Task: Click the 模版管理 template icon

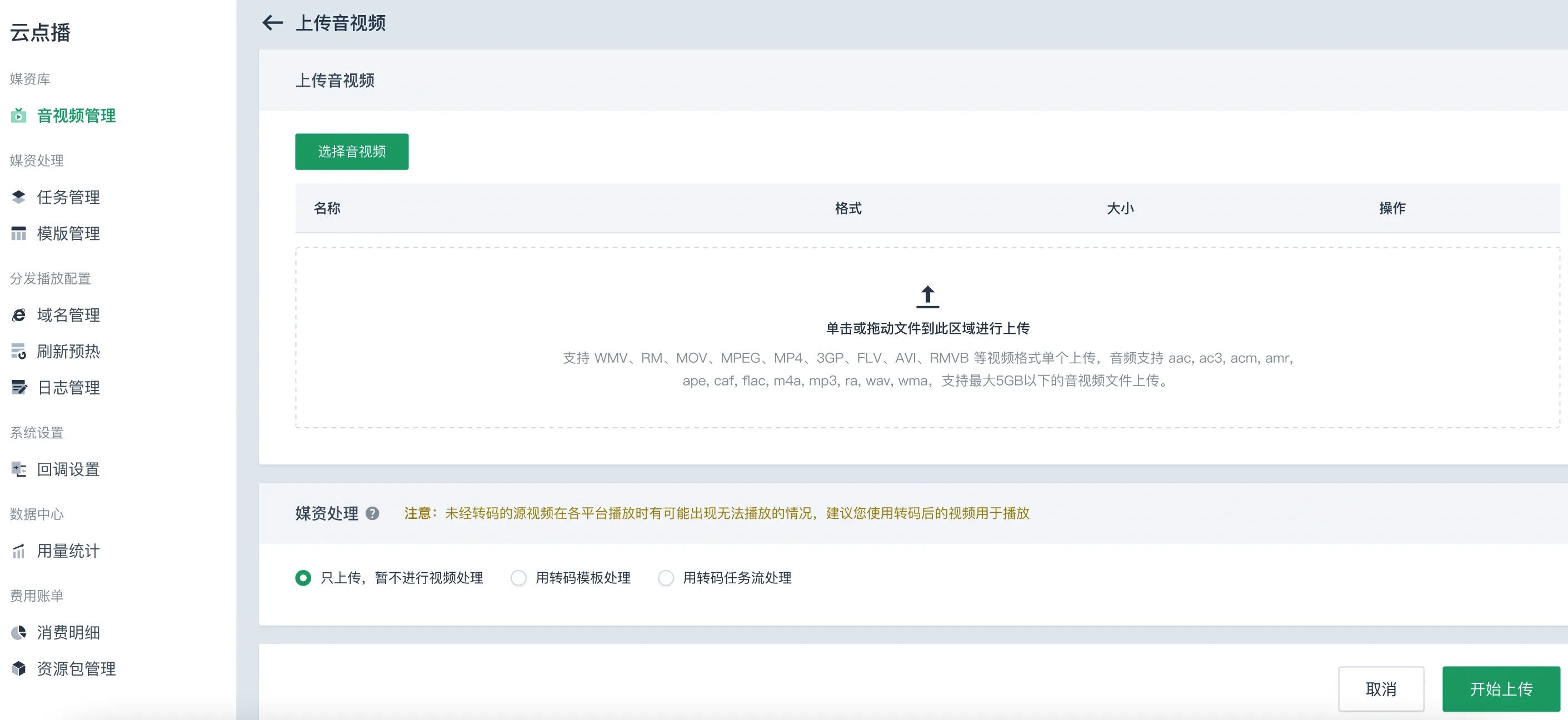Action: (x=19, y=233)
